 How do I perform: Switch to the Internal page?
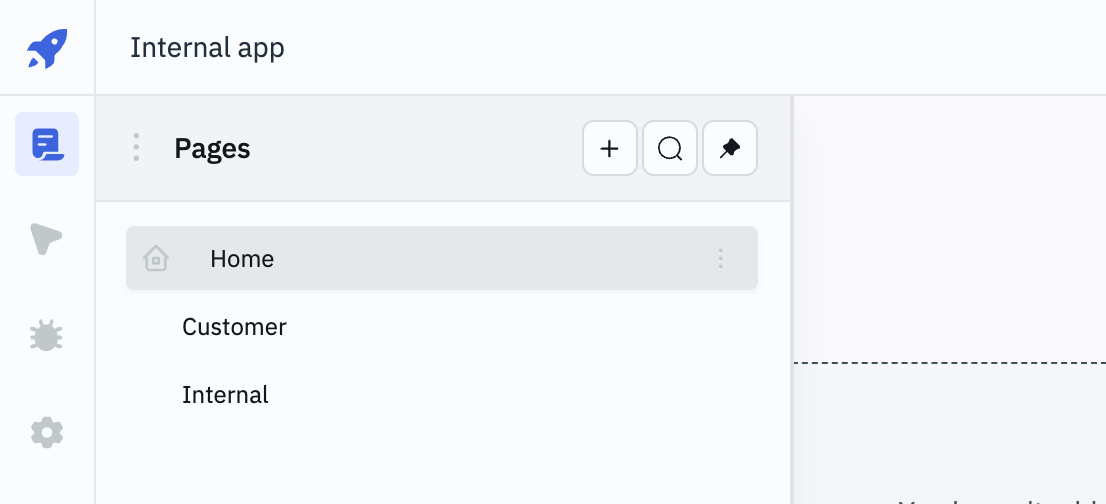[x=225, y=395]
